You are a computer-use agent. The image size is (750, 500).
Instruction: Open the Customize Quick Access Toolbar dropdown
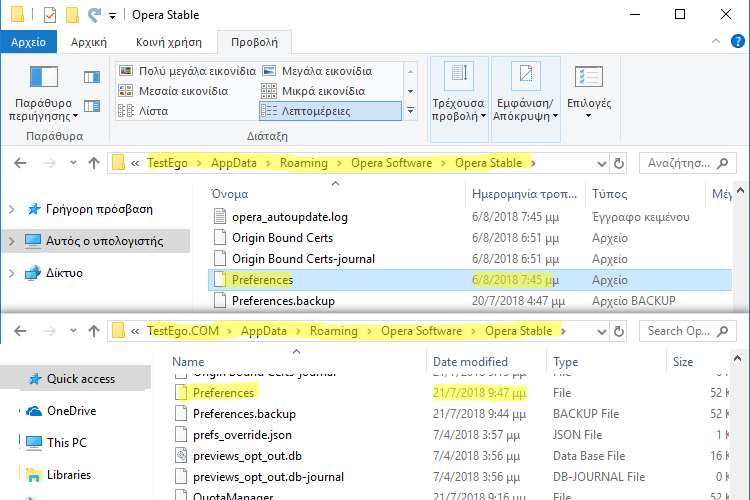(112, 16)
